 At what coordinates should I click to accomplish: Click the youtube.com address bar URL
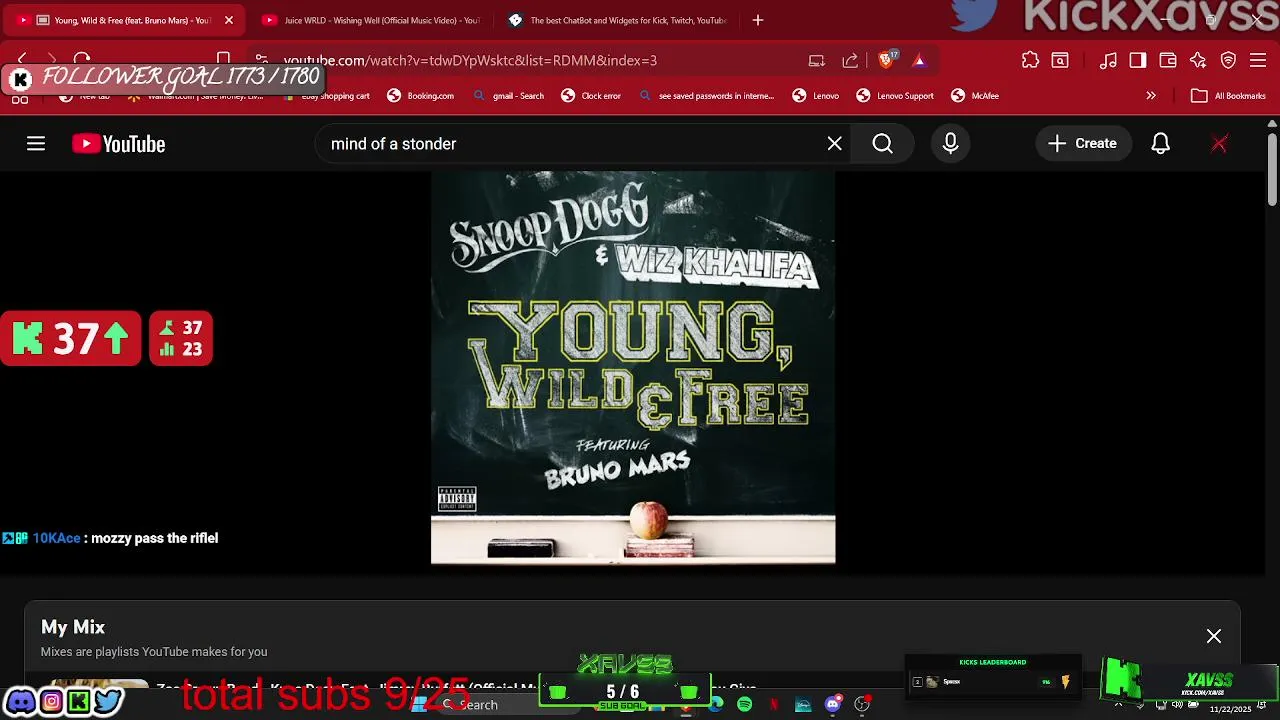point(470,60)
